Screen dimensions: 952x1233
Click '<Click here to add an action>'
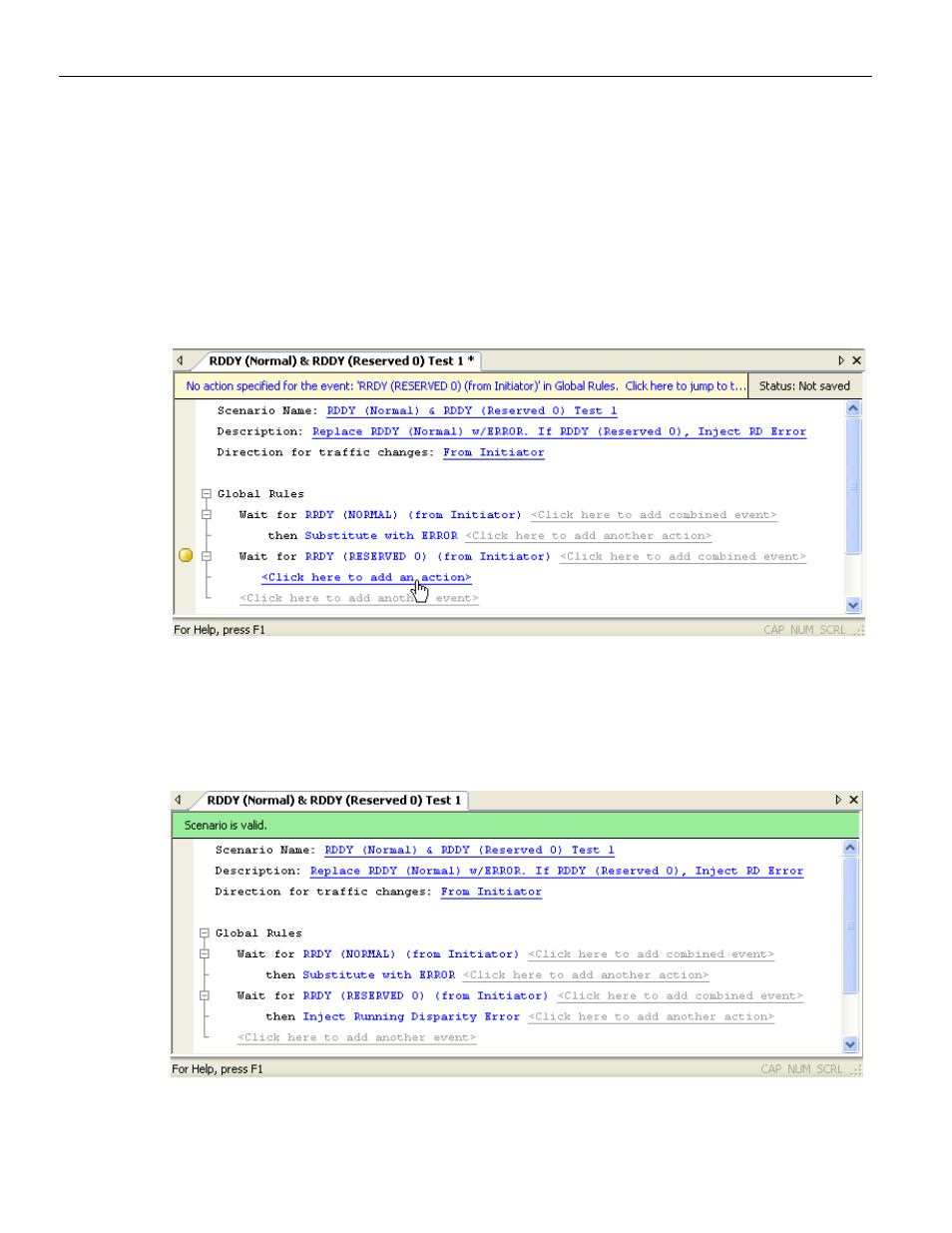(366, 577)
